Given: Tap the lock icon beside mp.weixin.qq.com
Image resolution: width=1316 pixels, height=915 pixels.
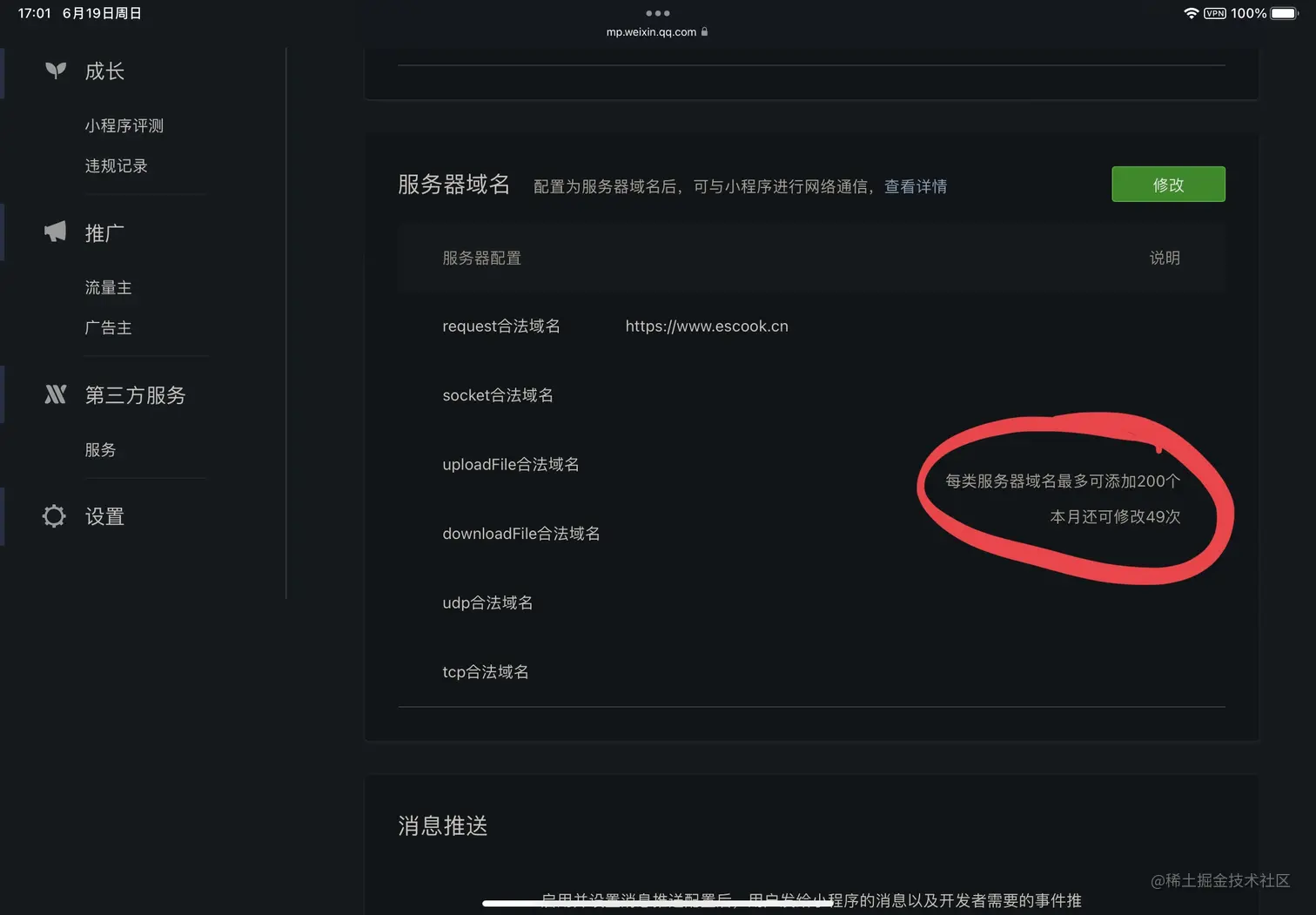Looking at the screenshot, I should 705,31.
